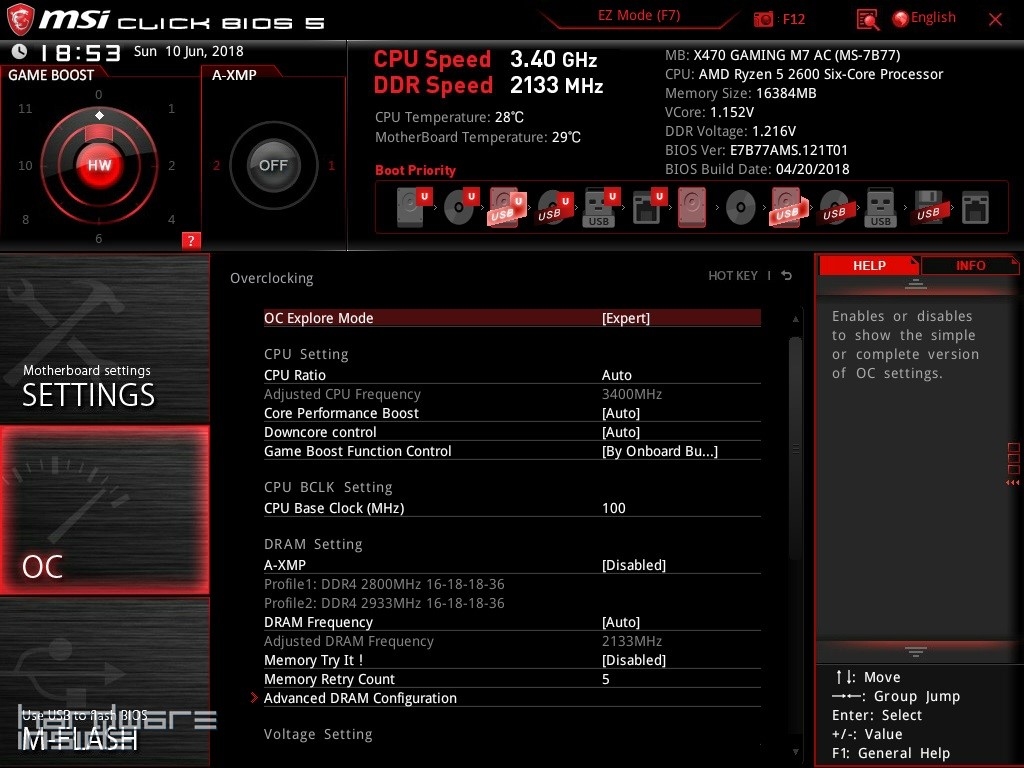Click the Boot Priority label
The height and width of the screenshot is (768, 1024).
point(415,170)
